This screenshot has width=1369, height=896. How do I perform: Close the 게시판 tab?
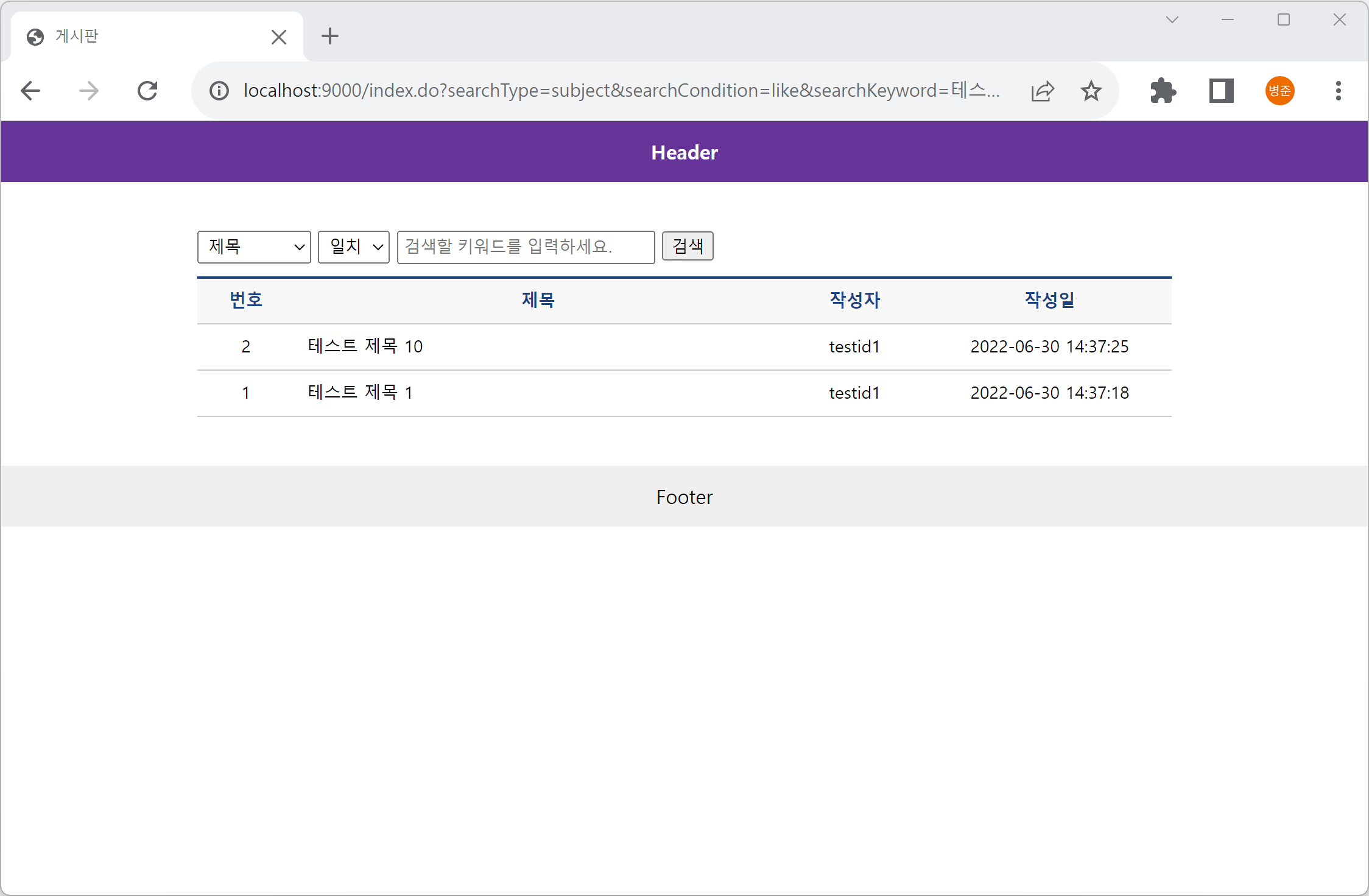[279, 37]
